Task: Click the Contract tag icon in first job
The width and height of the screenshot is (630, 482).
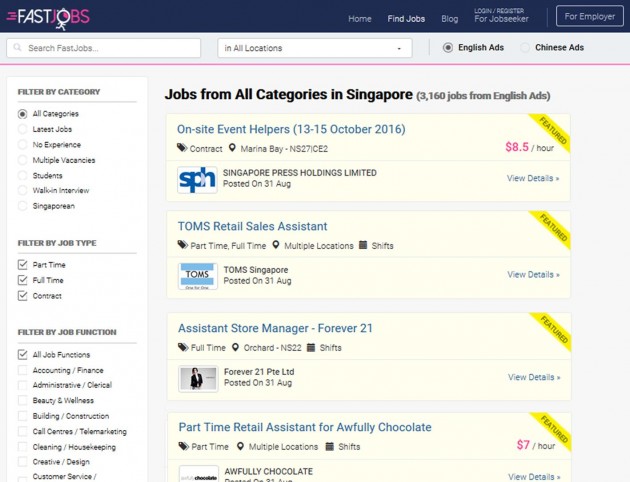Action: (182, 148)
